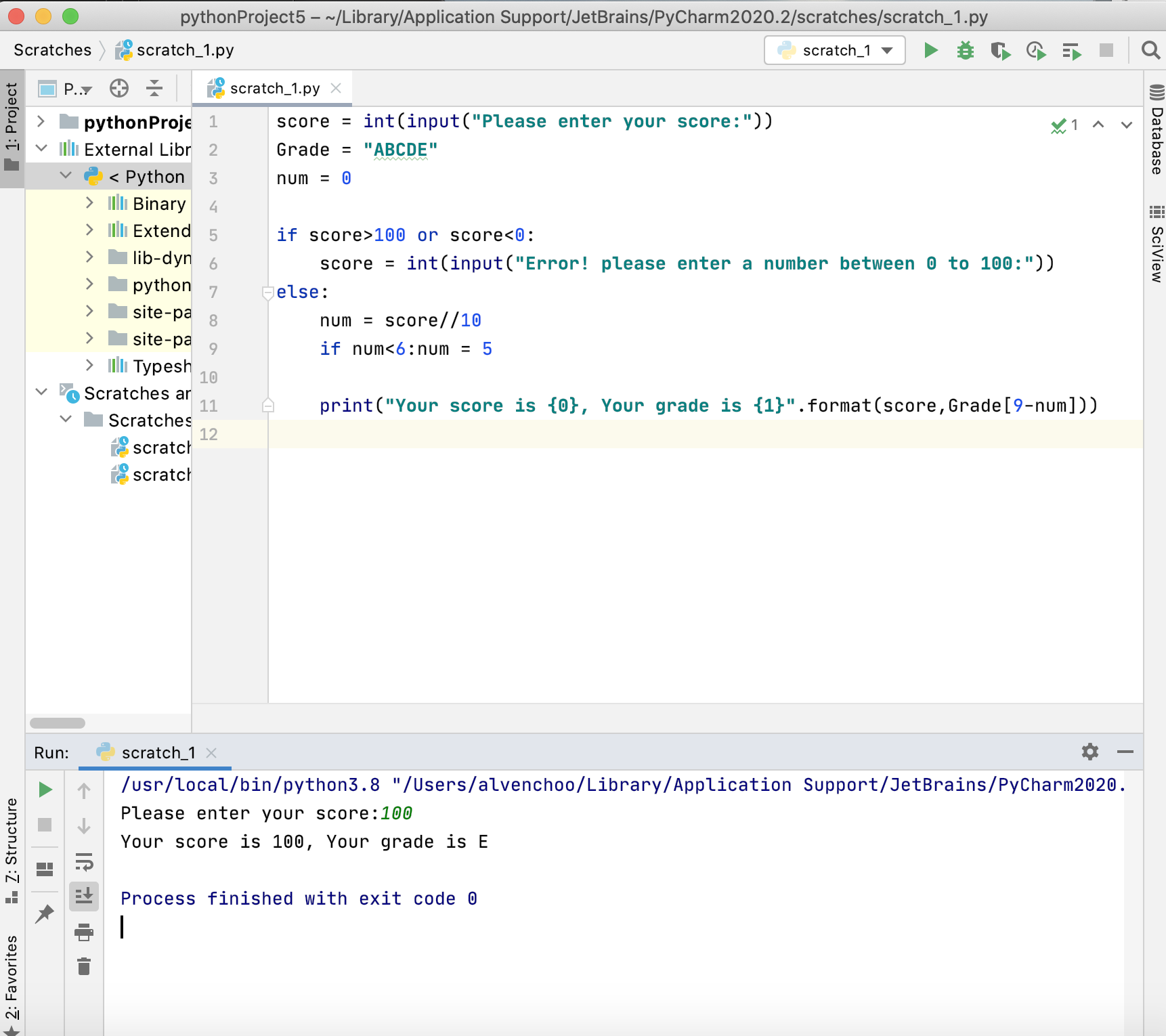Select the python folder under interpreter
1166x1036 pixels.
[149, 284]
